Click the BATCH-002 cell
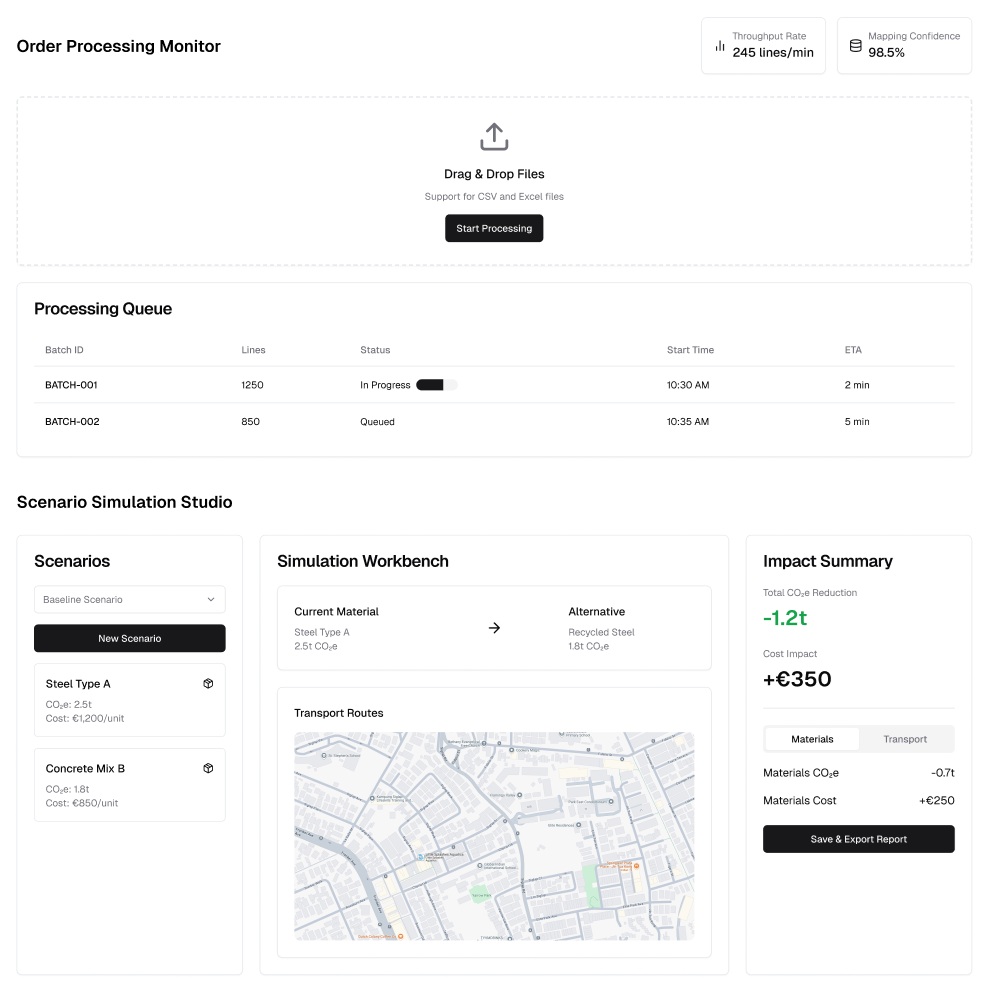 pyautogui.click(x=72, y=422)
